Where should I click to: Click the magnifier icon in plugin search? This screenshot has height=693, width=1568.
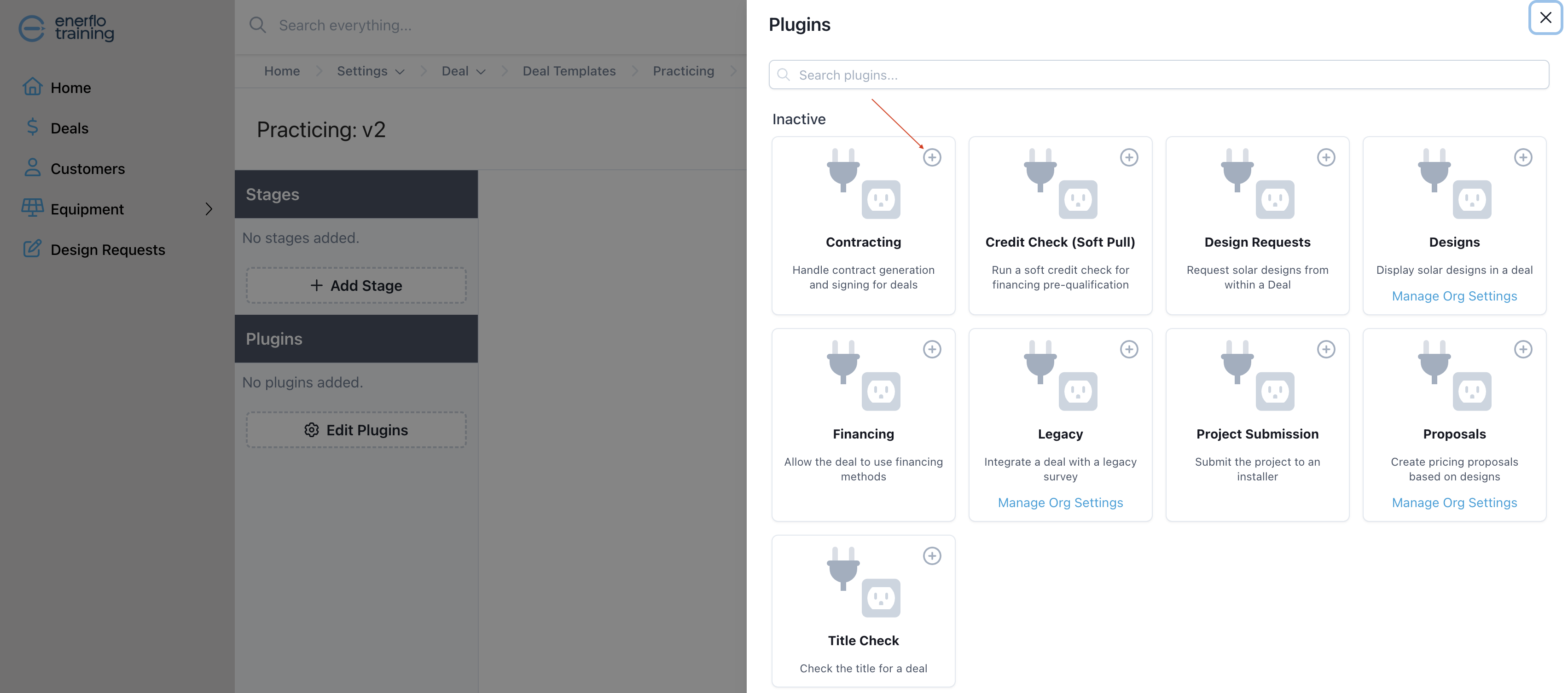(x=784, y=75)
